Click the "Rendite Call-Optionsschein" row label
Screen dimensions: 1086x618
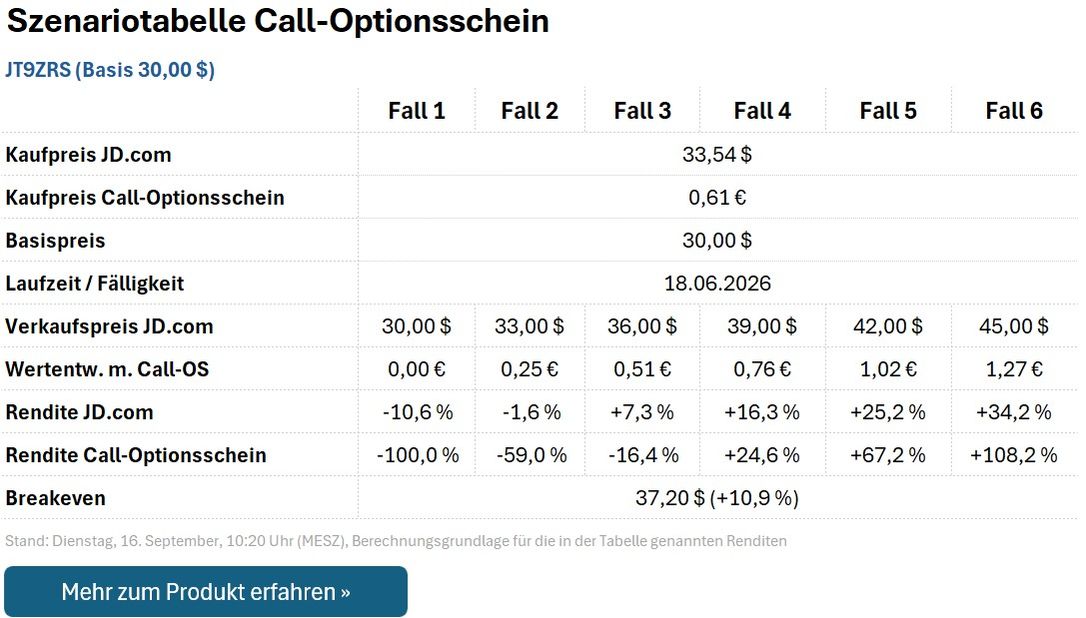pos(136,456)
